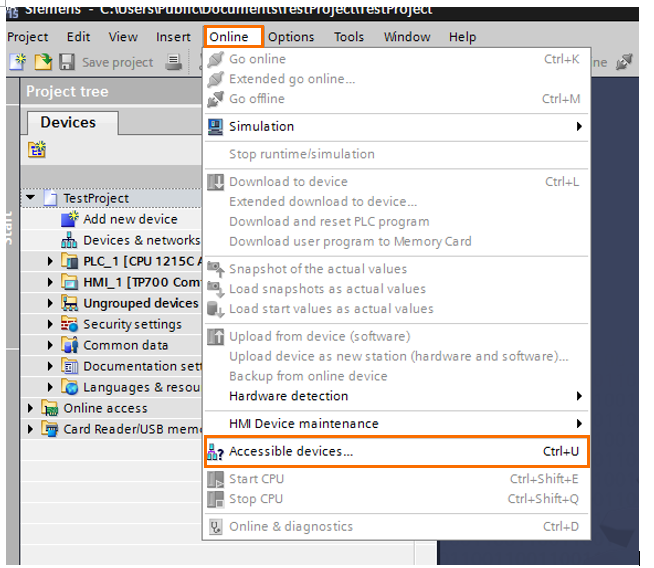This screenshot has width=654, height=568.
Task: Open the Hardware detection submenu arrow
Action: [x=579, y=396]
